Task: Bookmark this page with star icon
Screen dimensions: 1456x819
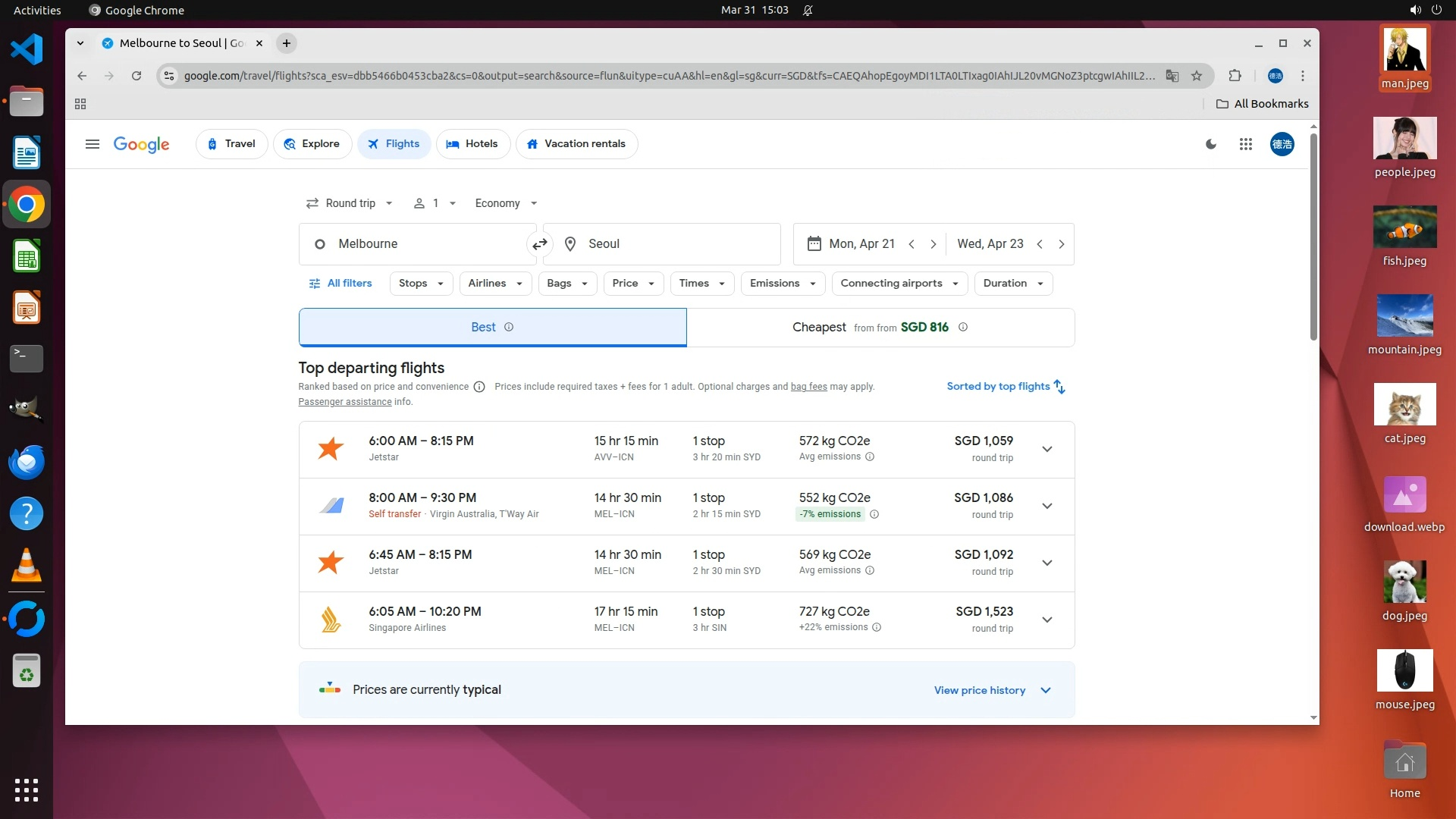Action: [x=1197, y=76]
